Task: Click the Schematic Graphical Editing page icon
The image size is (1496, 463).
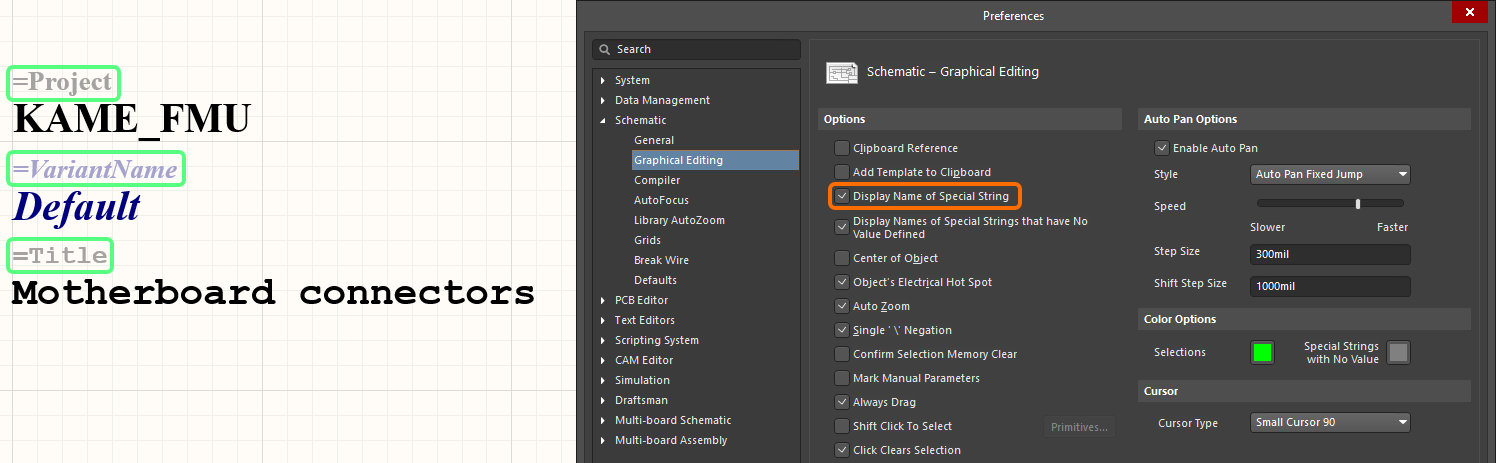Action: coord(840,72)
